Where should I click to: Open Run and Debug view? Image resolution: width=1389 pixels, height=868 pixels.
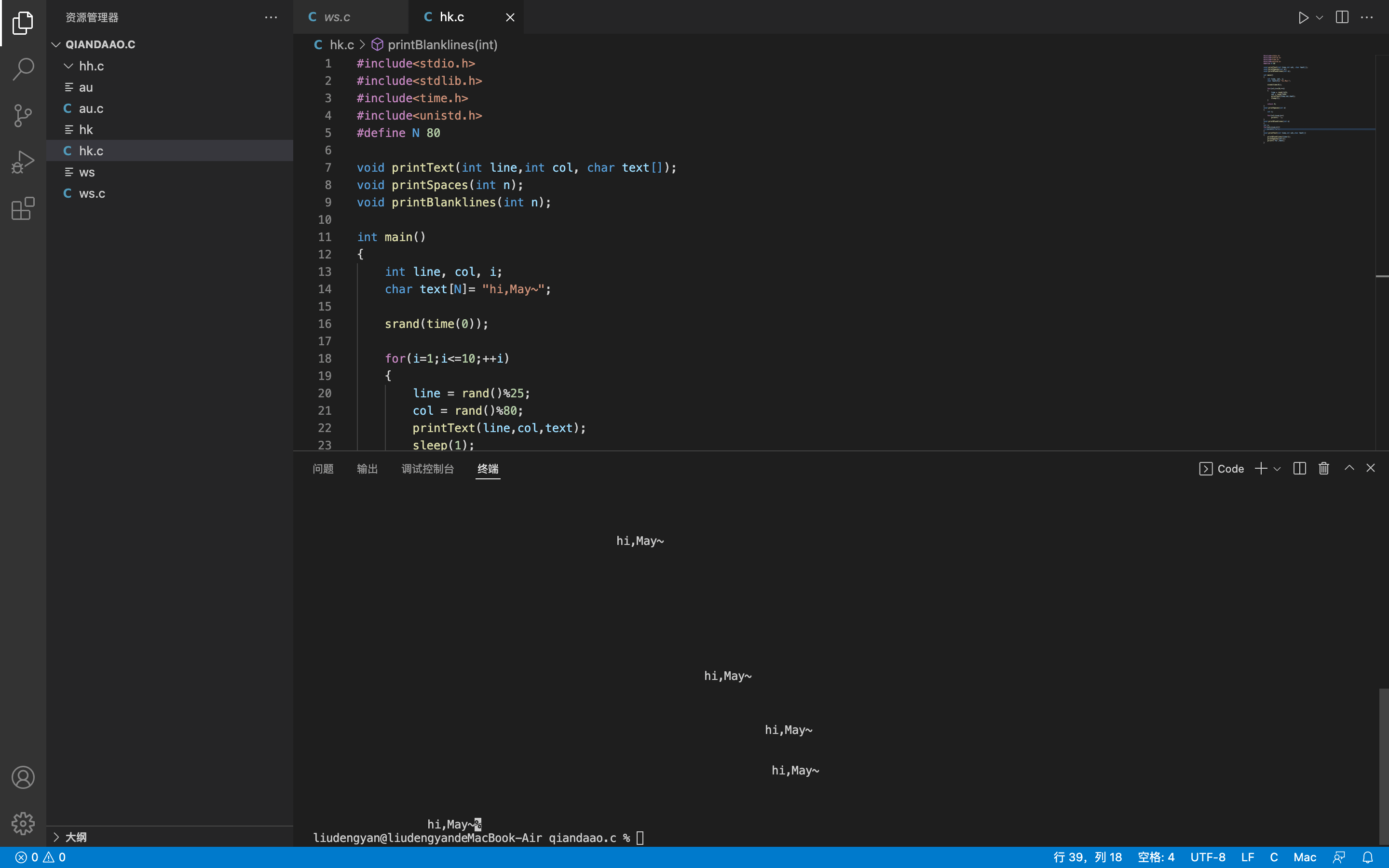click(23, 162)
